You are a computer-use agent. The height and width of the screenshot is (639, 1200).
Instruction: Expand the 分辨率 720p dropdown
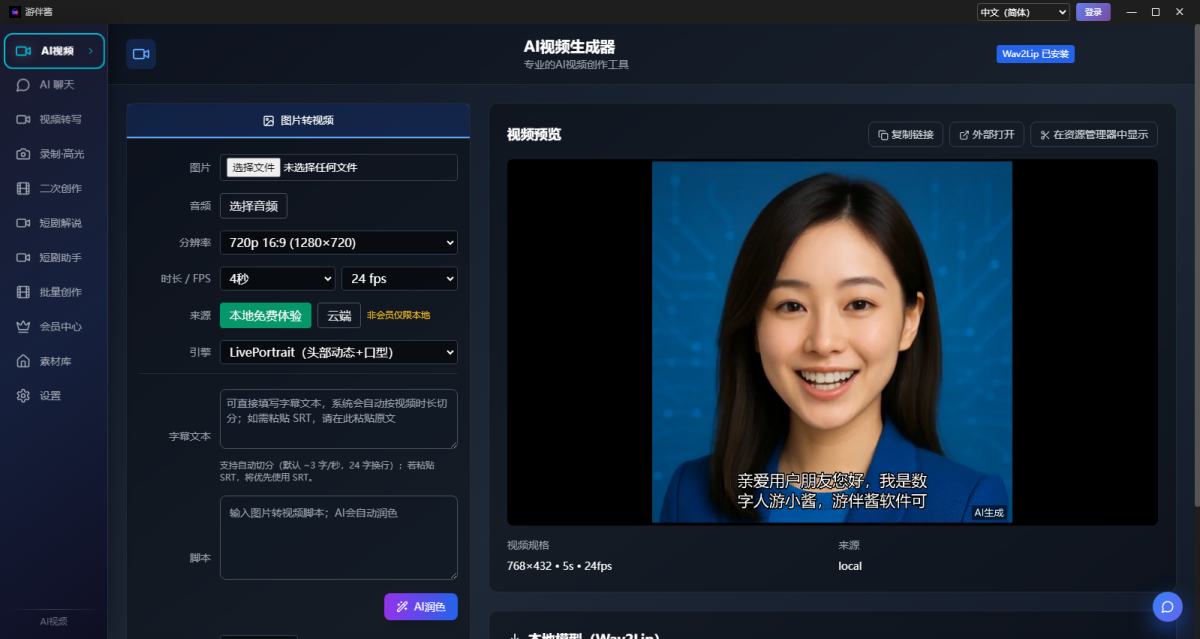pyautogui.click(x=339, y=242)
